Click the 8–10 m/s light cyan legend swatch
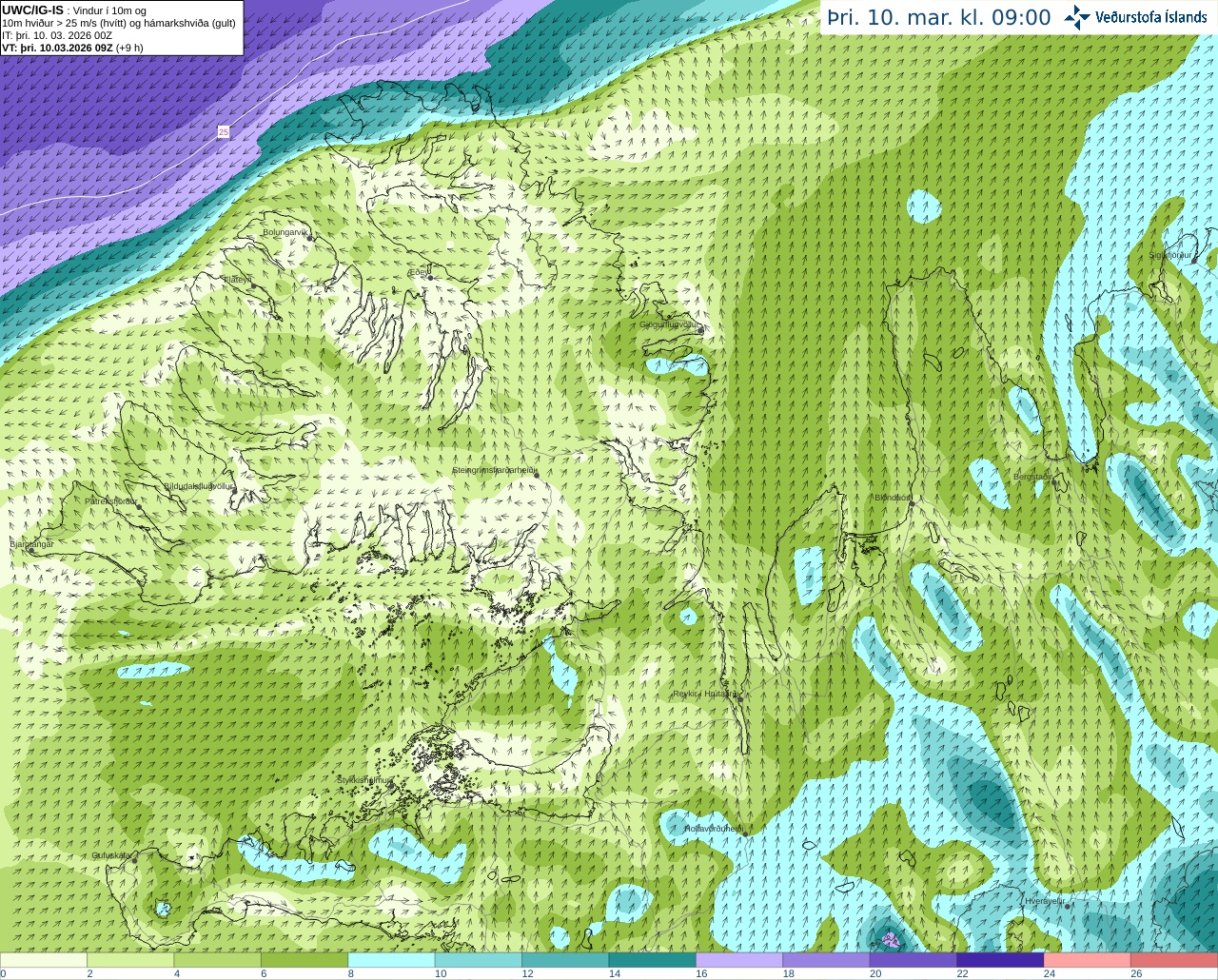The image size is (1218, 980). point(392,960)
